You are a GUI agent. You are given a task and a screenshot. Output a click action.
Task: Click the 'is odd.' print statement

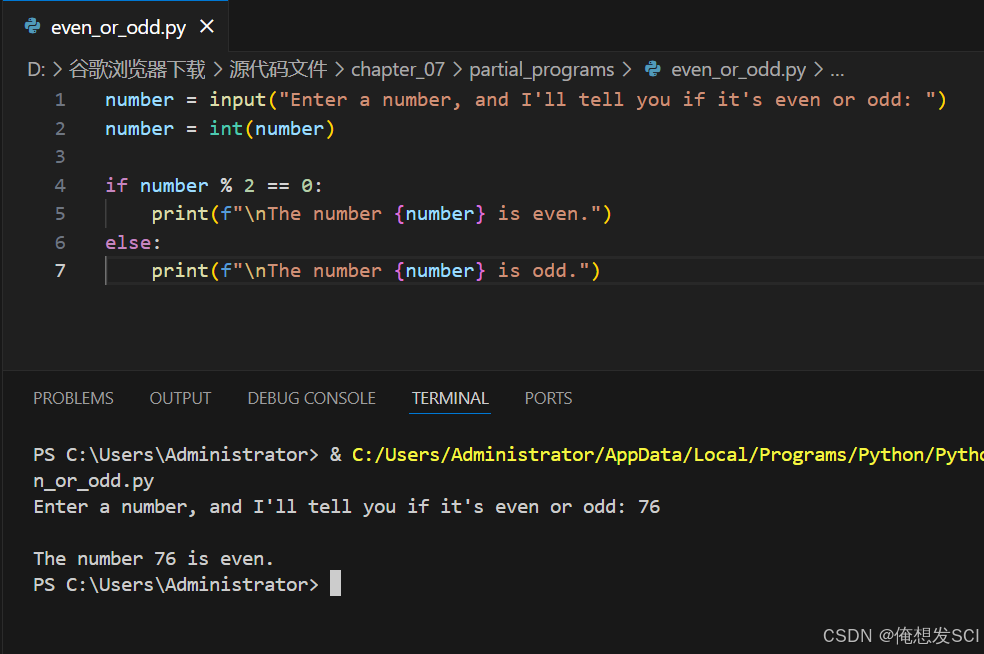tap(375, 271)
